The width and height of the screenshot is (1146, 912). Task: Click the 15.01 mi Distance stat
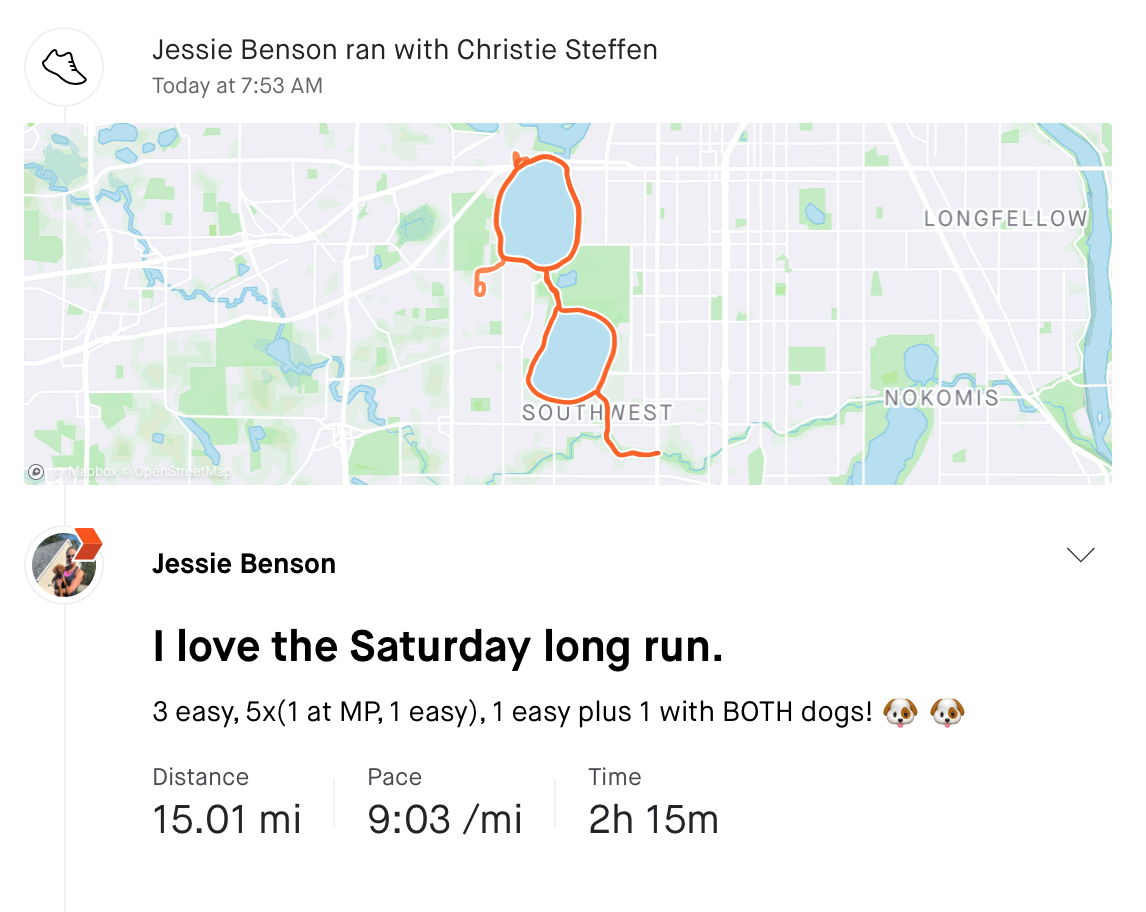(227, 819)
